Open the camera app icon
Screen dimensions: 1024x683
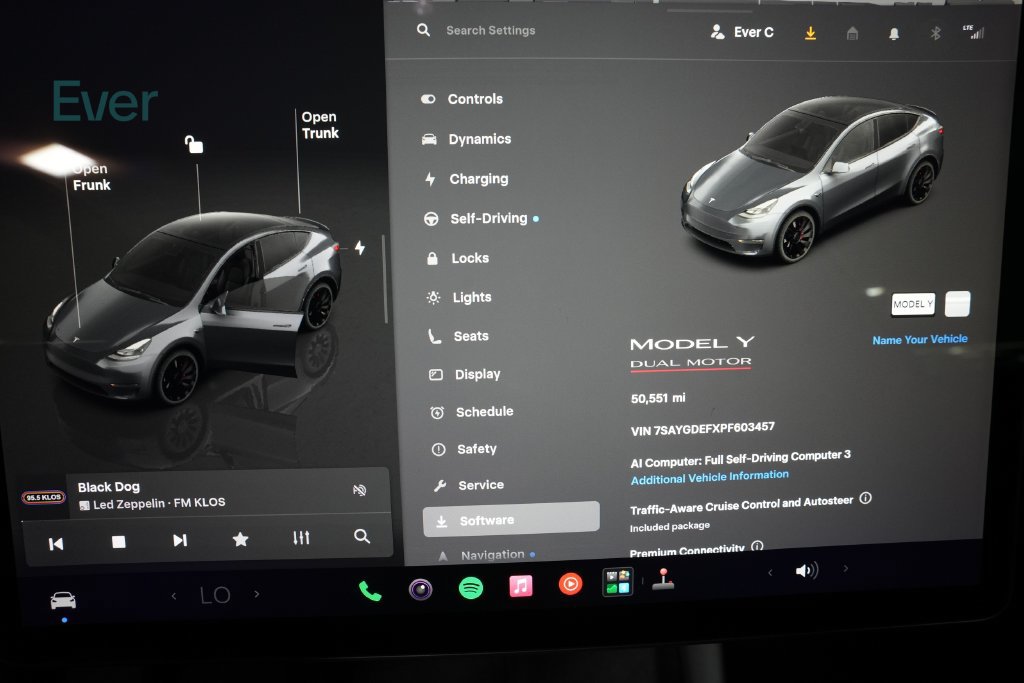coord(421,590)
